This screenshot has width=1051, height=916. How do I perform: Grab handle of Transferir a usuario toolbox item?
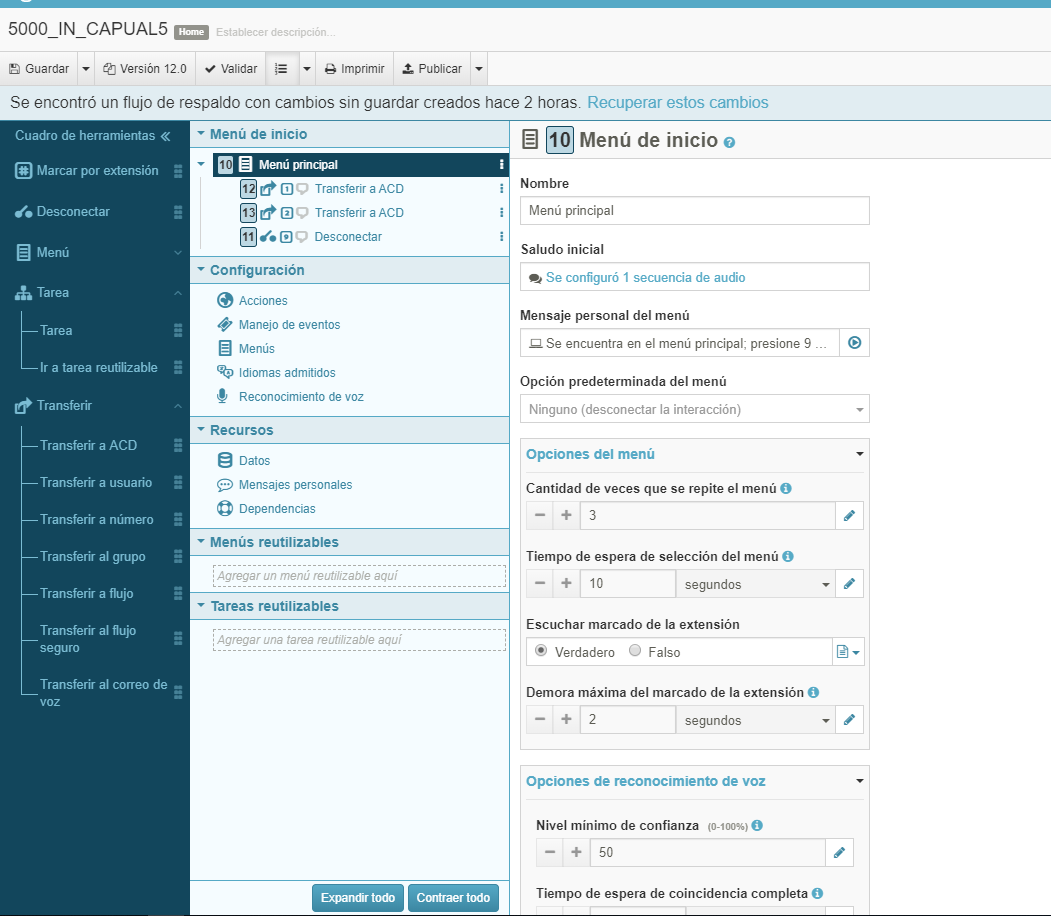pos(178,482)
